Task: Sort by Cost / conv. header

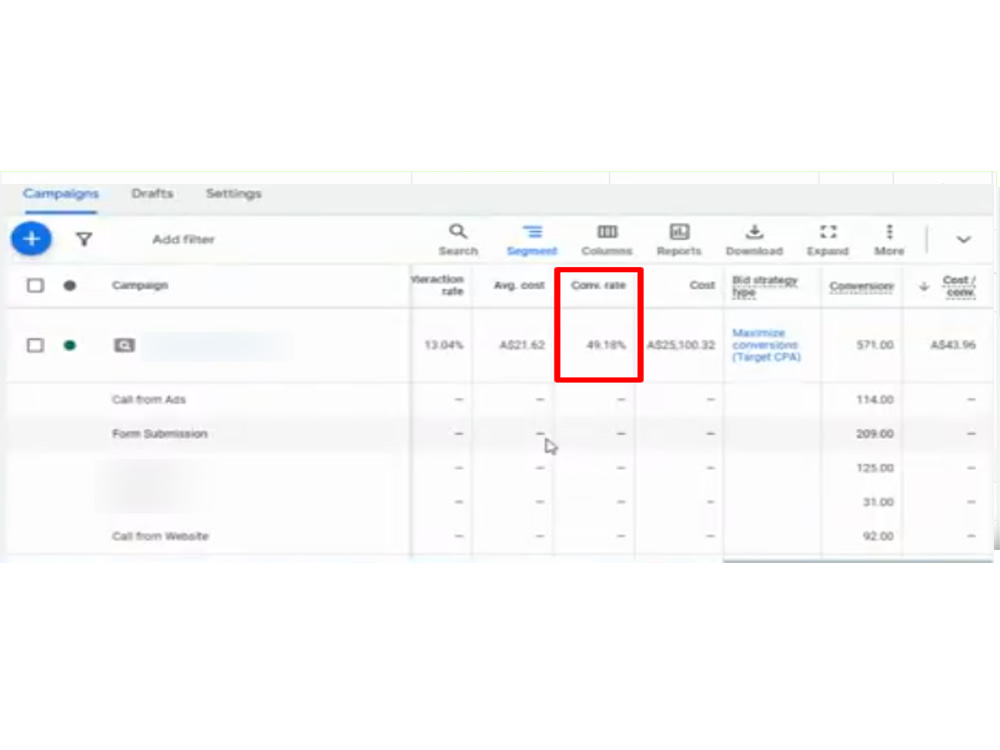Action: click(x=959, y=286)
